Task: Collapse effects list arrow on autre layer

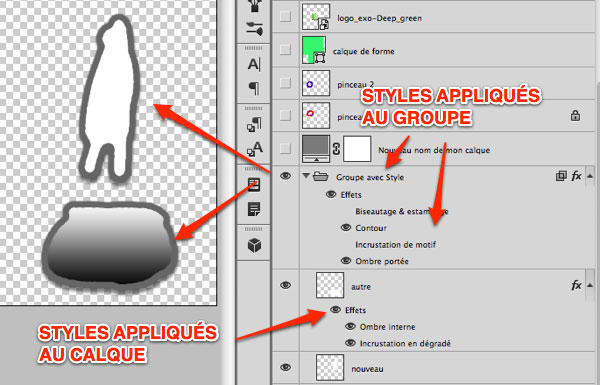Action: coord(590,285)
